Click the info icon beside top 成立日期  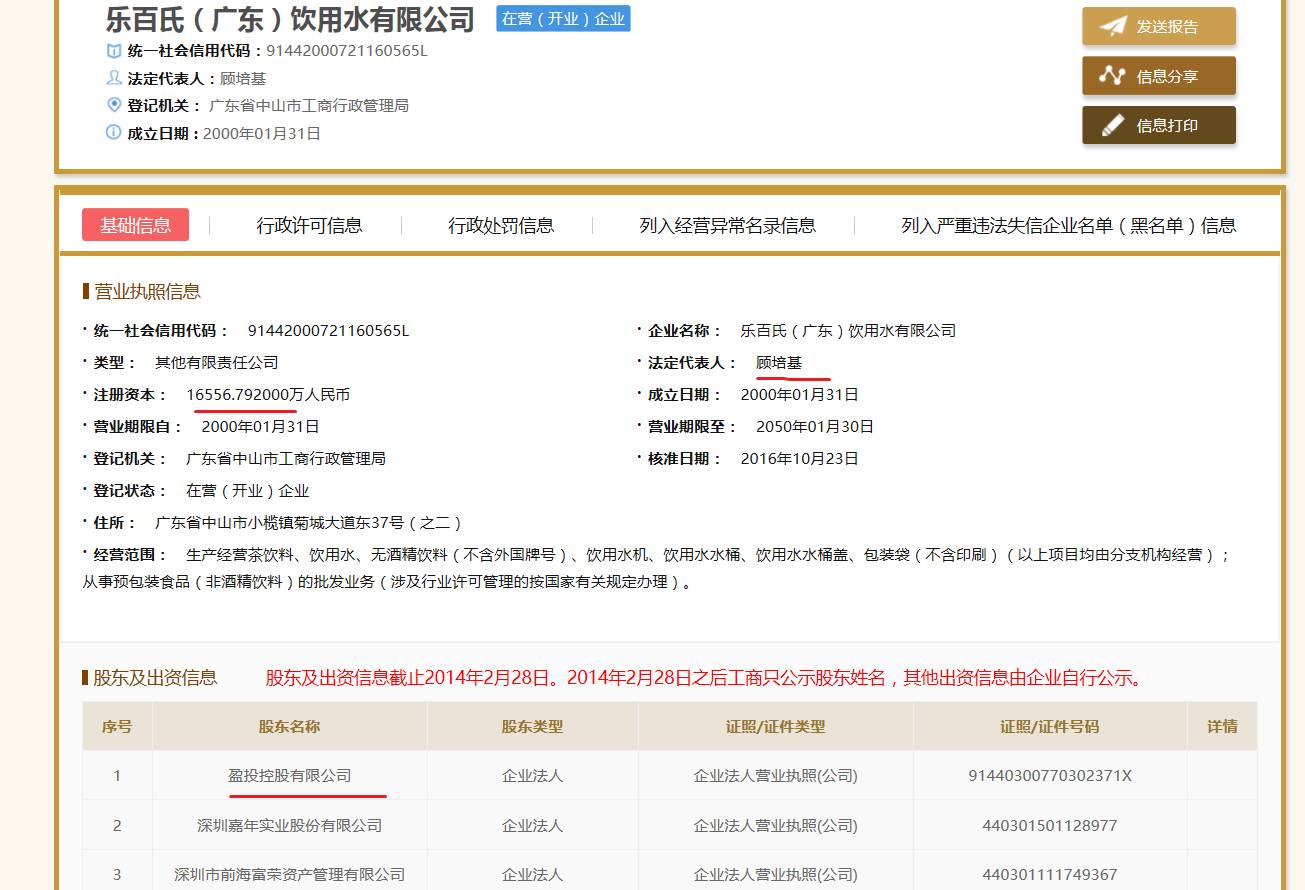tap(114, 132)
